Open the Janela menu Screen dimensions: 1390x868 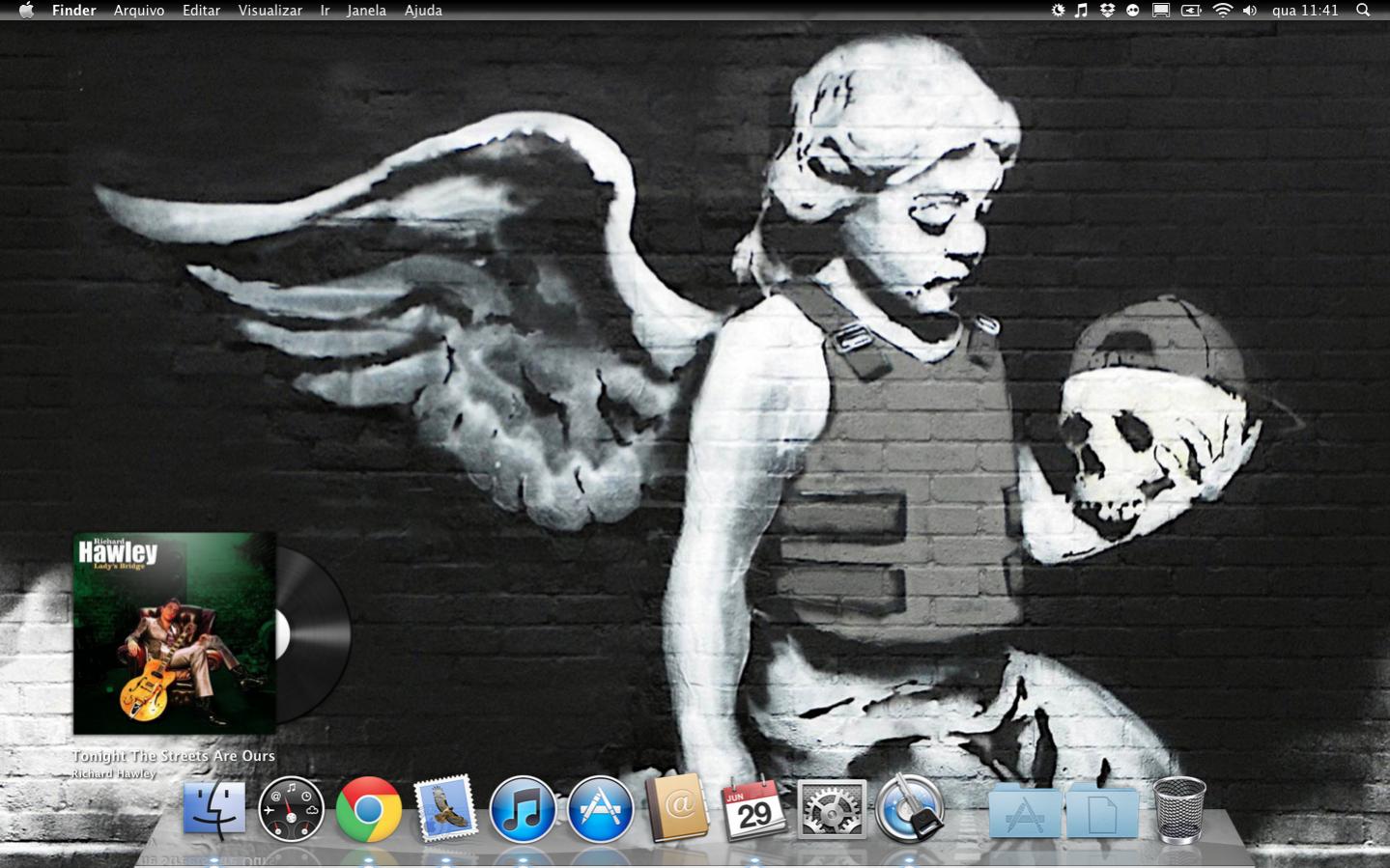pyautogui.click(x=366, y=10)
